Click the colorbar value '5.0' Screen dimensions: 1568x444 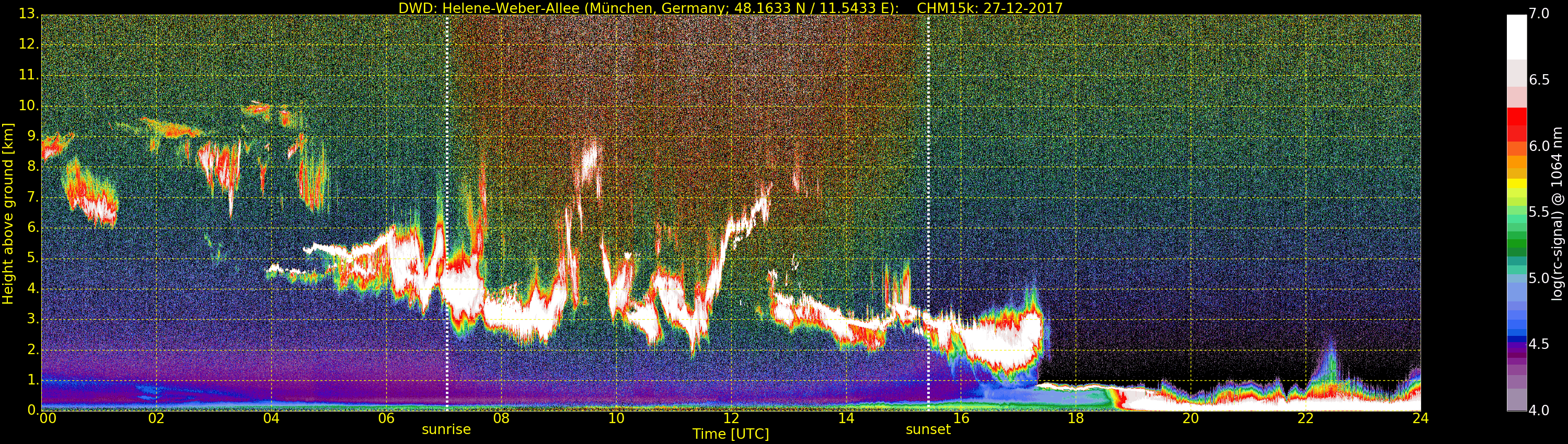click(1539, 278)
